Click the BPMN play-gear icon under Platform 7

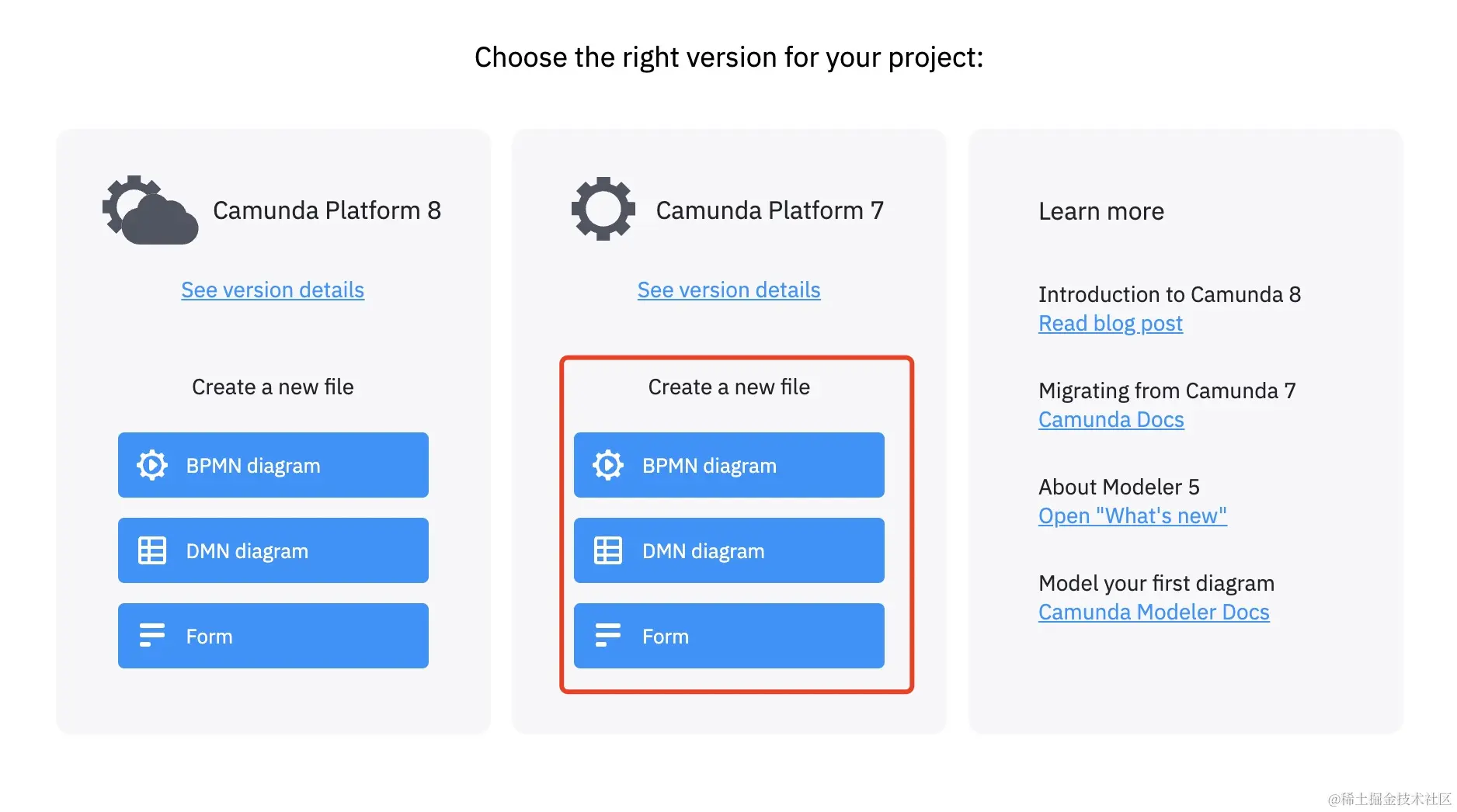(608, 465)
